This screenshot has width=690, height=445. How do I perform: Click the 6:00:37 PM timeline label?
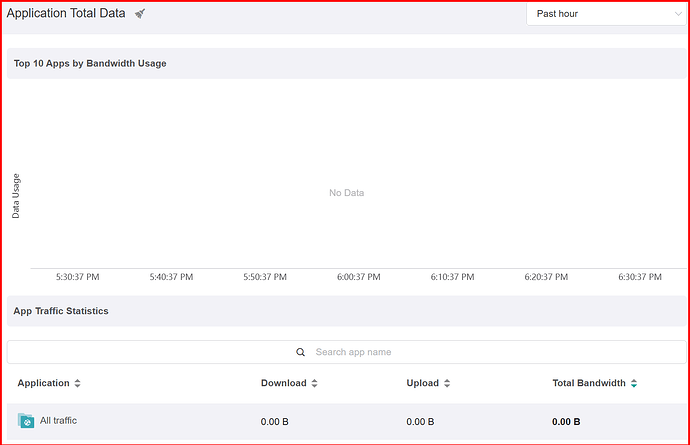click(x=359, y=277)
